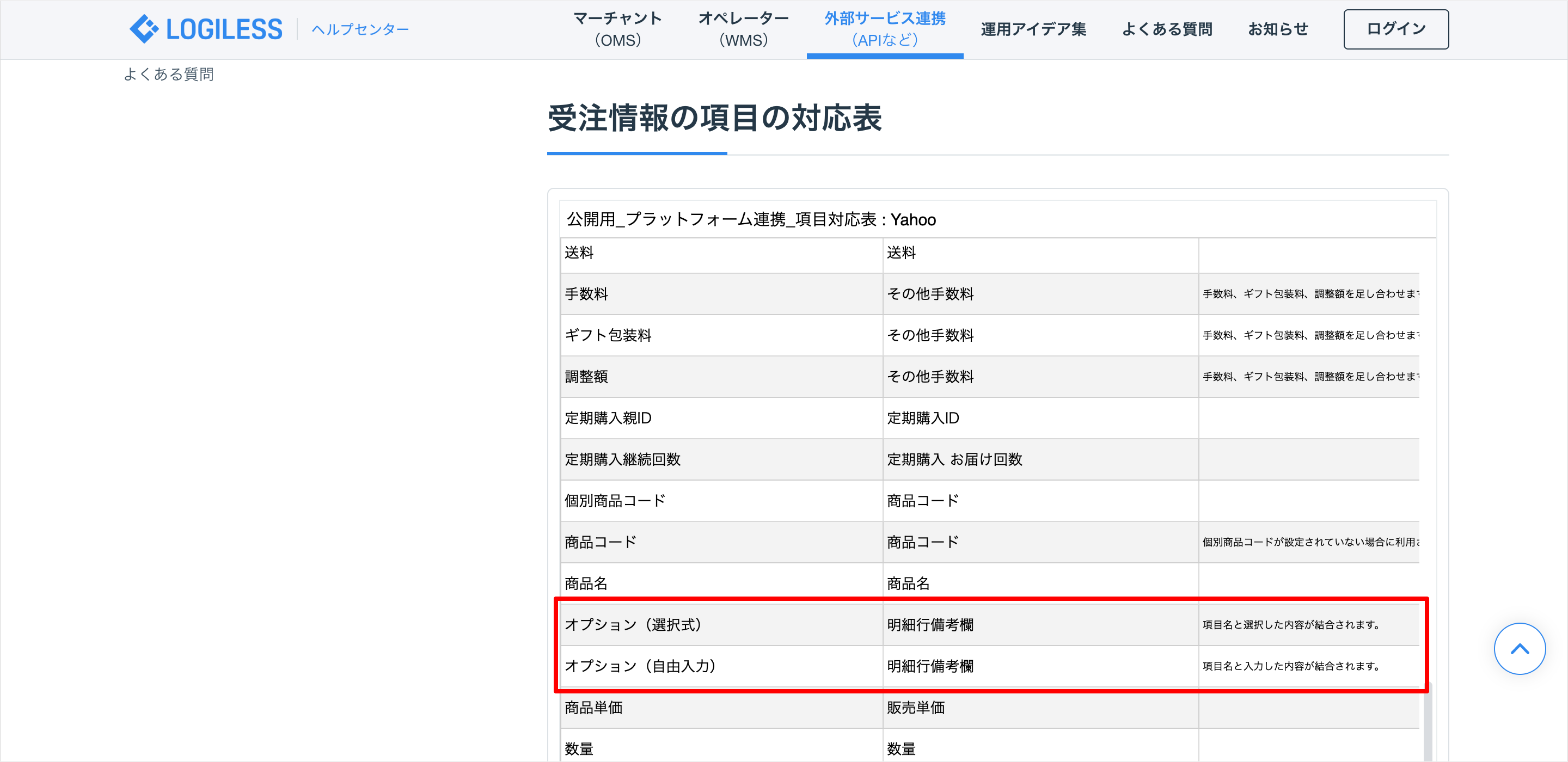Viewport: 1568px width, 762px height.
Task: Select the 外部サービス連携 (APIなど) tab
Action: 884,29
